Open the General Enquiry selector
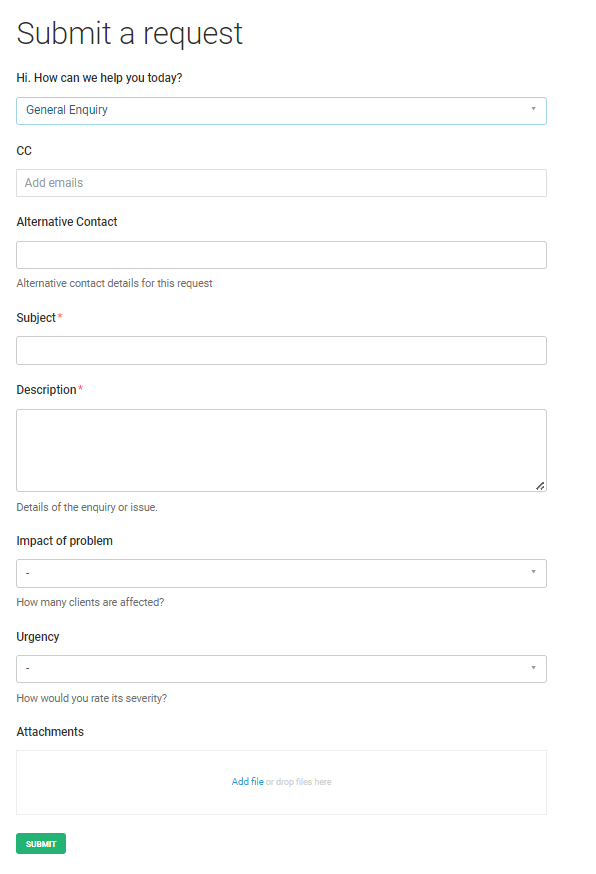The height and width of the screenshot is (874, 596). [x=280, y=110]
